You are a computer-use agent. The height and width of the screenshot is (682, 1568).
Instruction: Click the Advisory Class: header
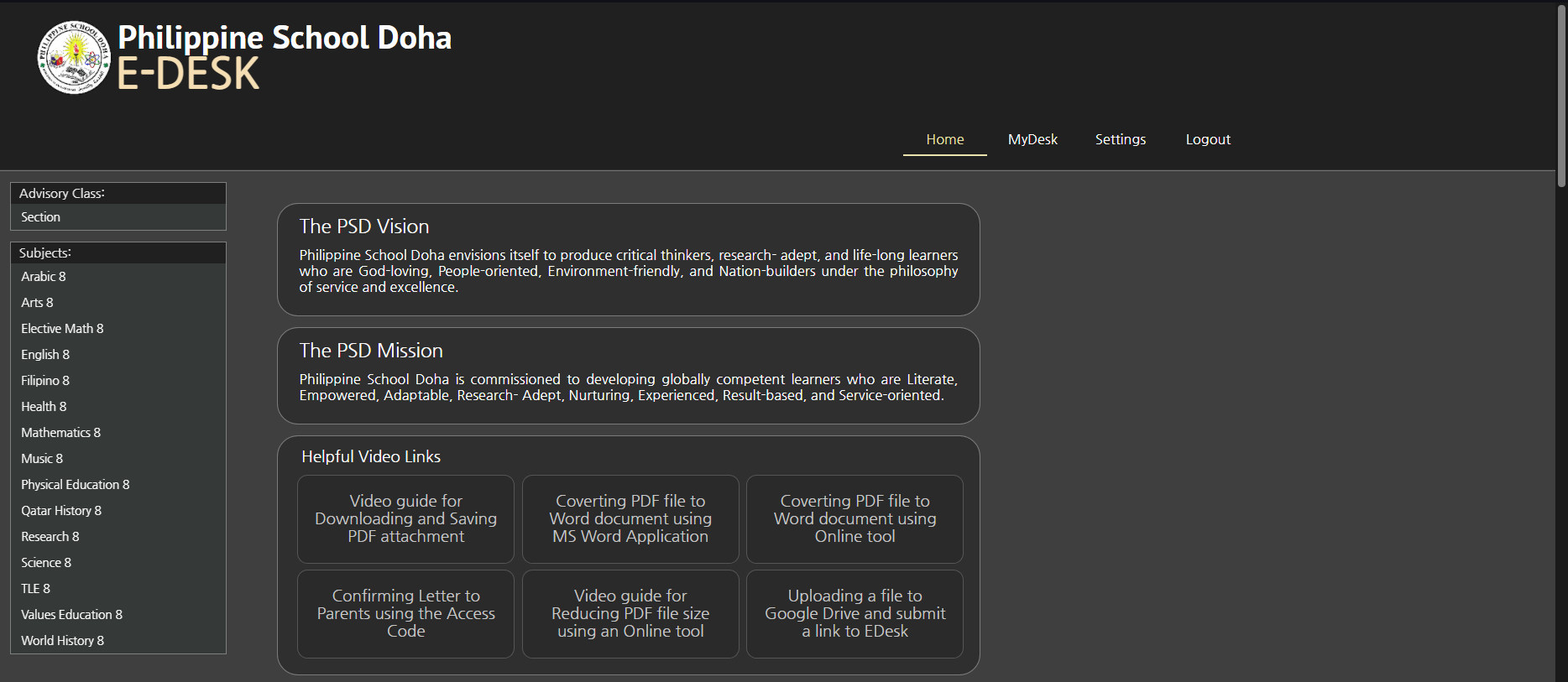[118, 194]
